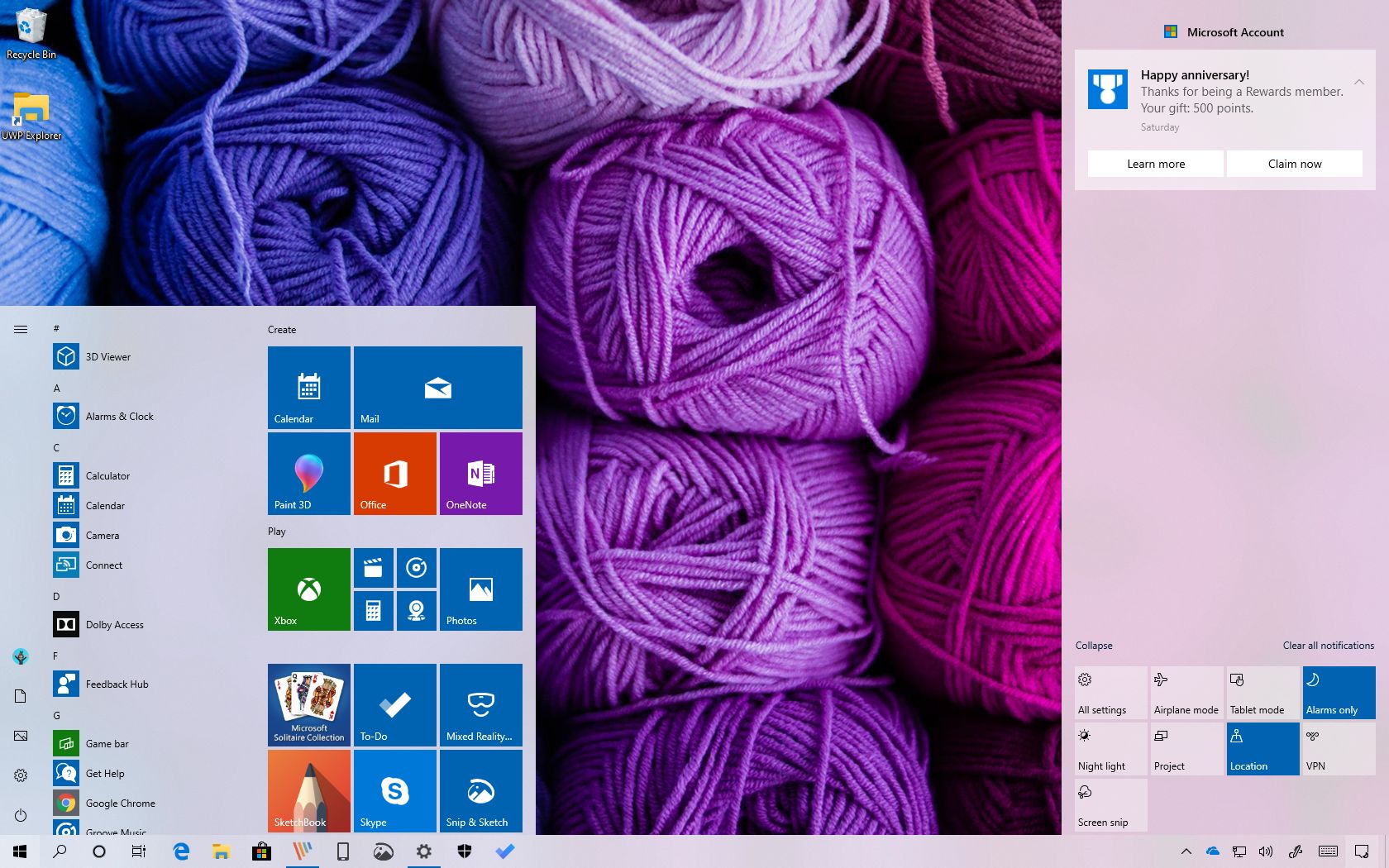Open Xbox from its green tile
The width and height of the screenshot is (1389, 868).
click(308, 589)
